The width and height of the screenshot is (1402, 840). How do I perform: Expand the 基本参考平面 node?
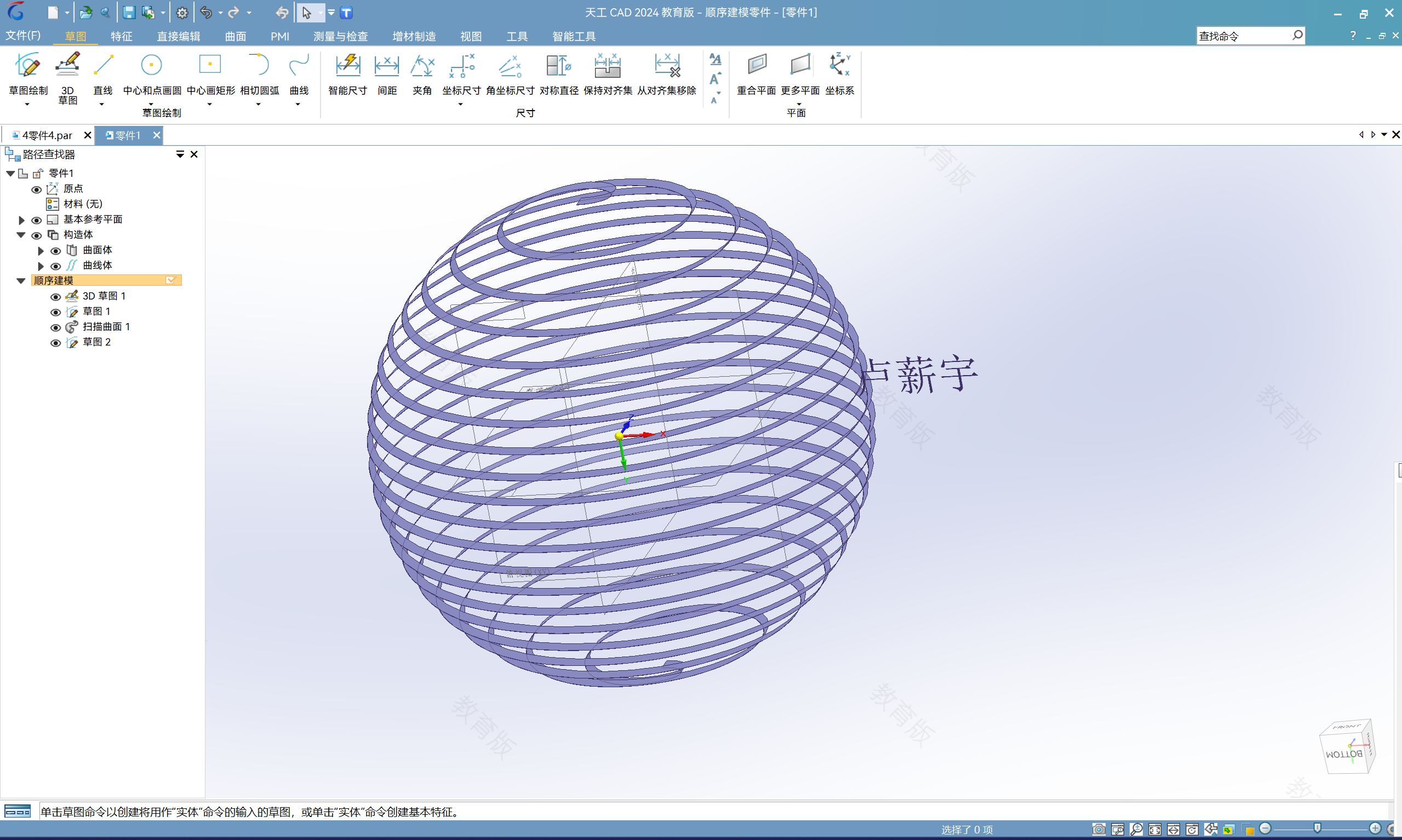point(21,220)
